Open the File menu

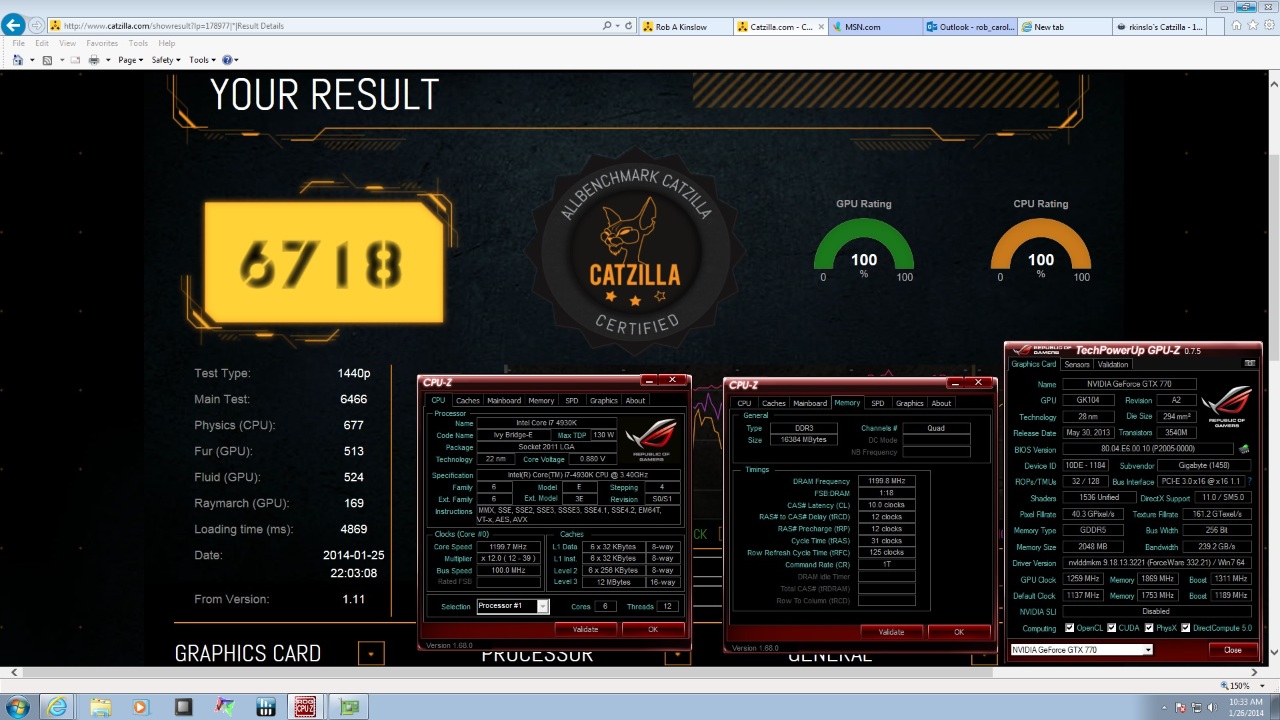18,43
